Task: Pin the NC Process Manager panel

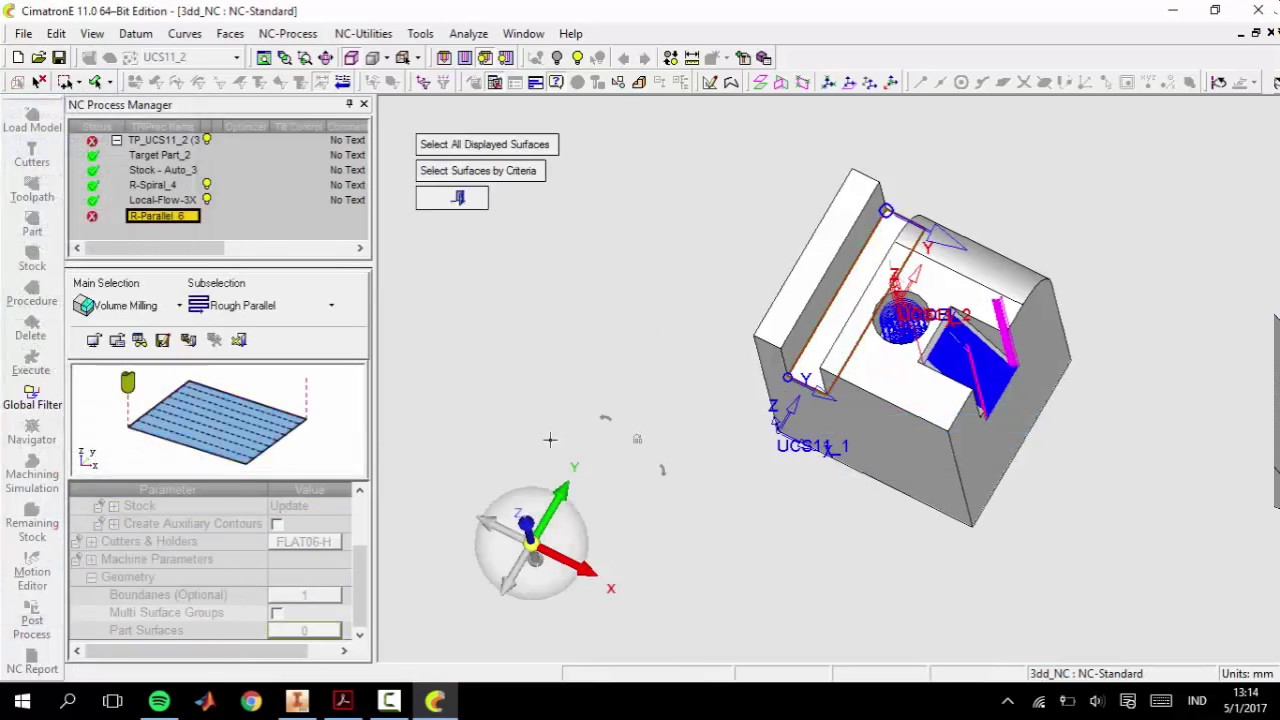Action: tap(349, 104)
